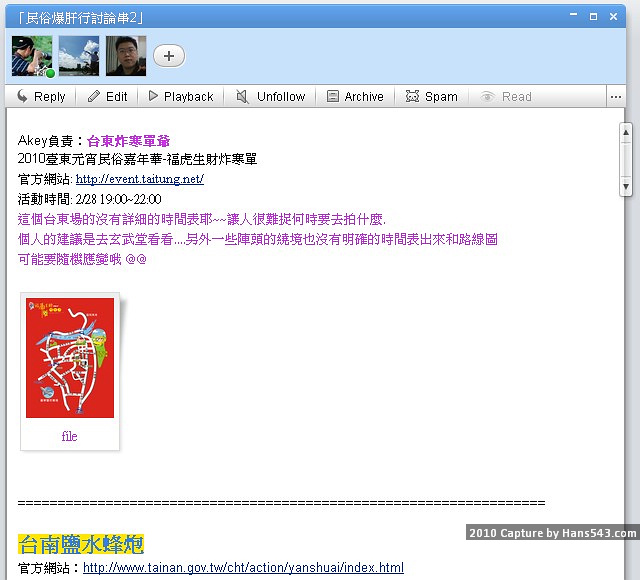Open third participant's avatar with glasses

tap(126, 56)
